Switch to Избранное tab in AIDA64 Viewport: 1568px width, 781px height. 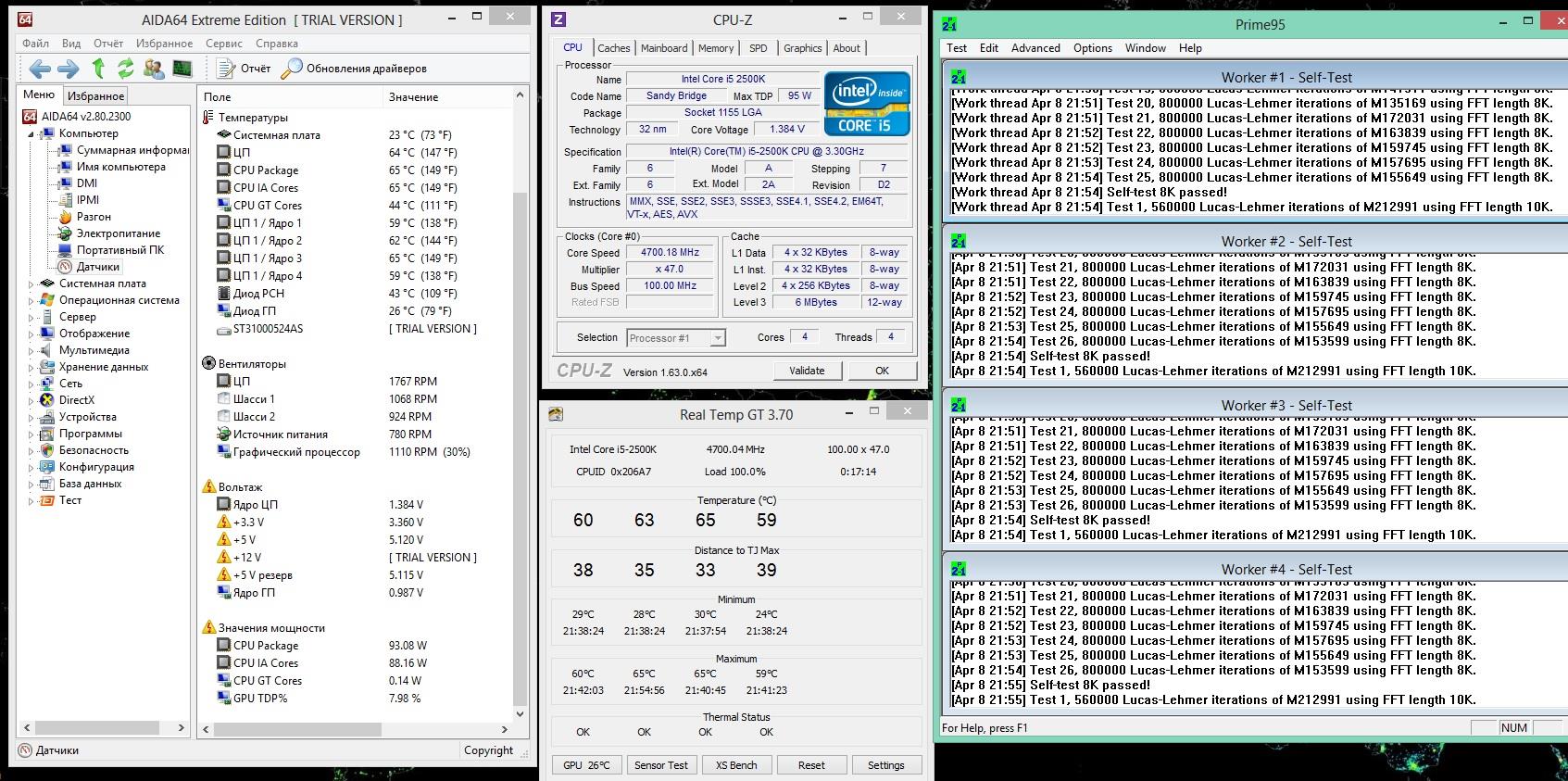[95, 95]
